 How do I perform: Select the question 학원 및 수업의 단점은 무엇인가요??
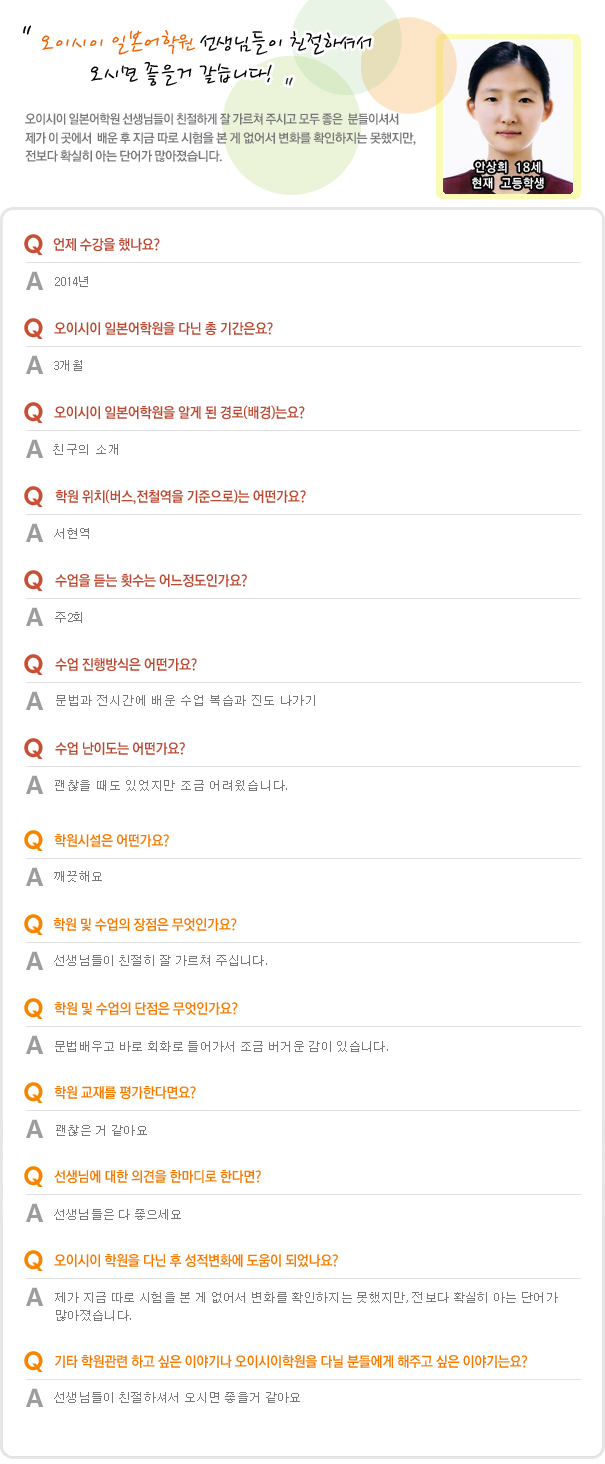[145, 1008]
